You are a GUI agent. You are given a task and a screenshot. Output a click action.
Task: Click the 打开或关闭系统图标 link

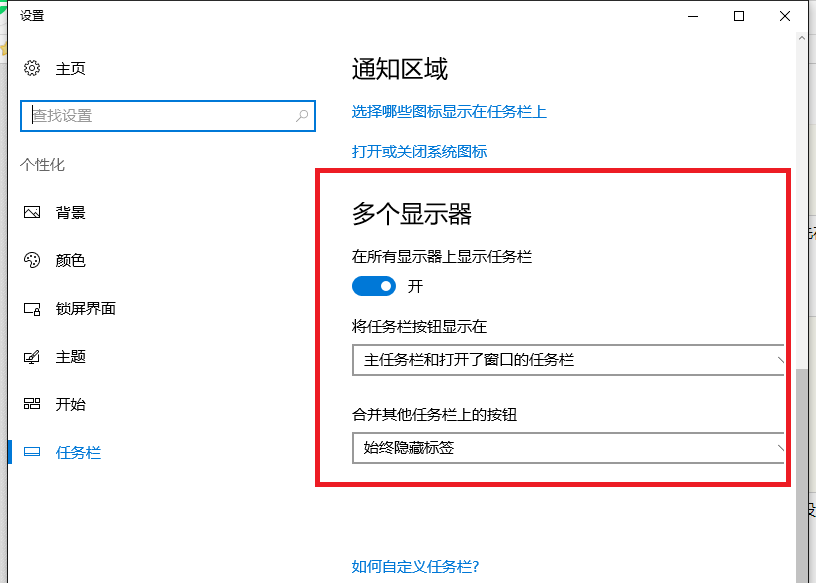click(419, 152)
